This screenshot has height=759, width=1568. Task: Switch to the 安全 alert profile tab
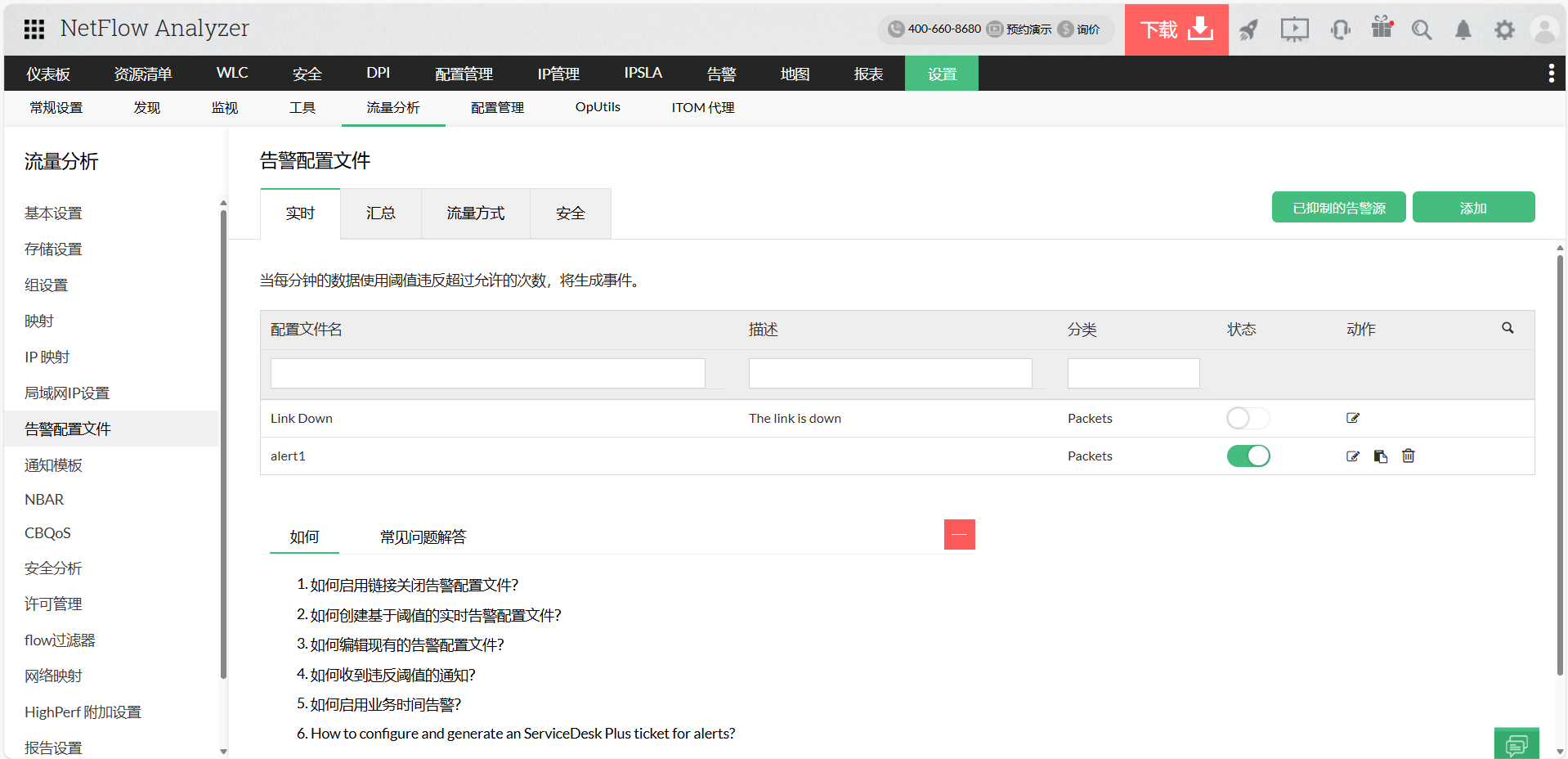coord(571,213)
